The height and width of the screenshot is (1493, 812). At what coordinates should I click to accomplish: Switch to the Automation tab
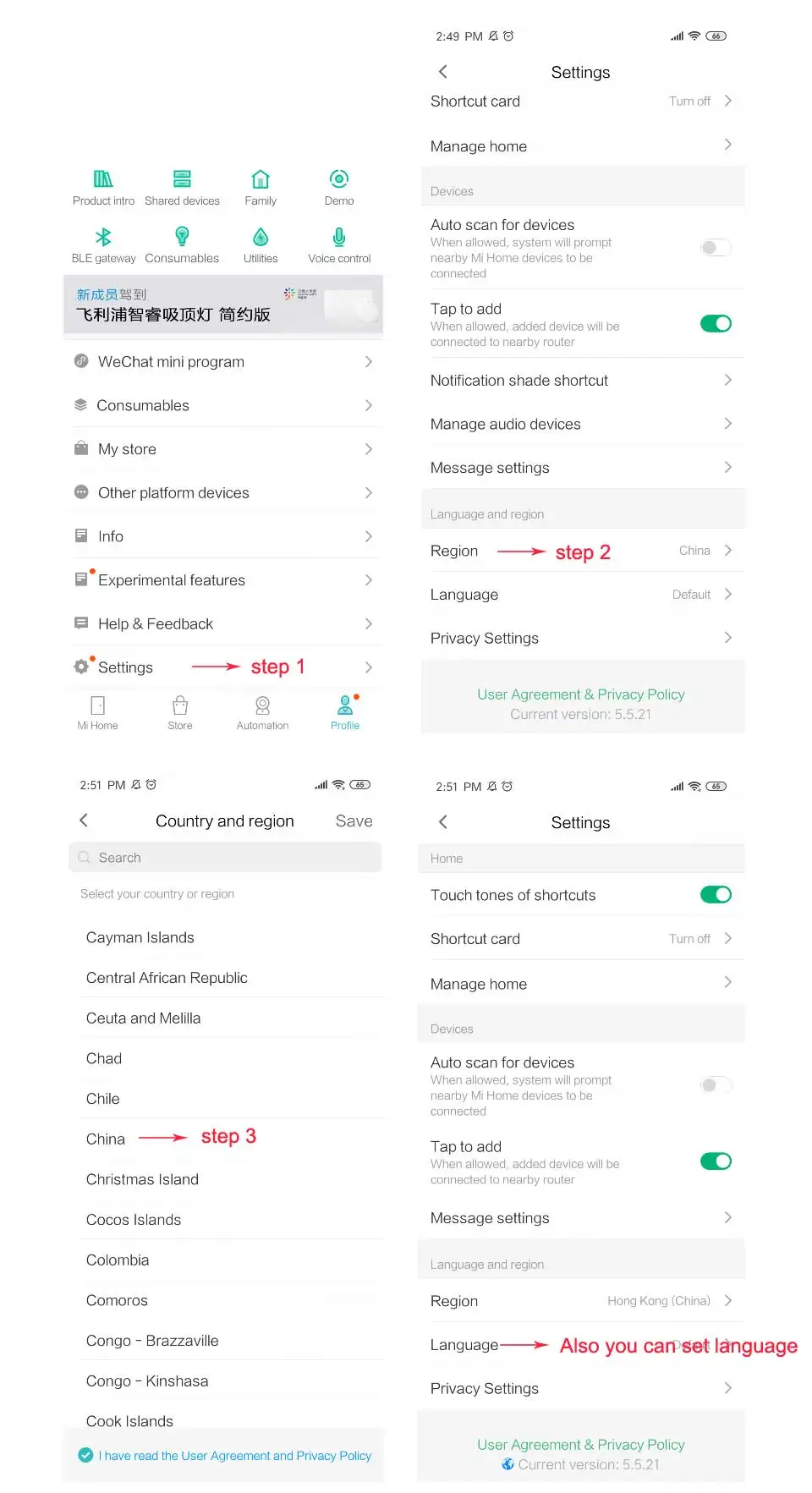[x=262, y=712]
